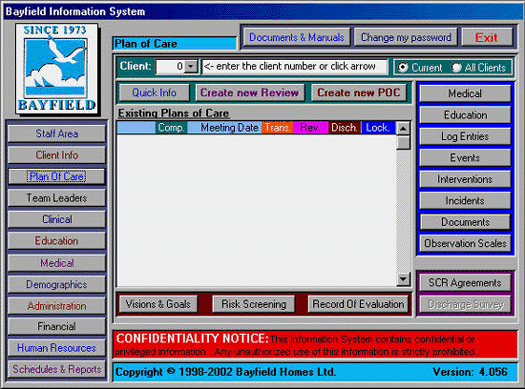Image resolution: width=525 pixels, height=389 pixels.
Task: Open Quick Info for client
Action: click(x=154, y=92)
